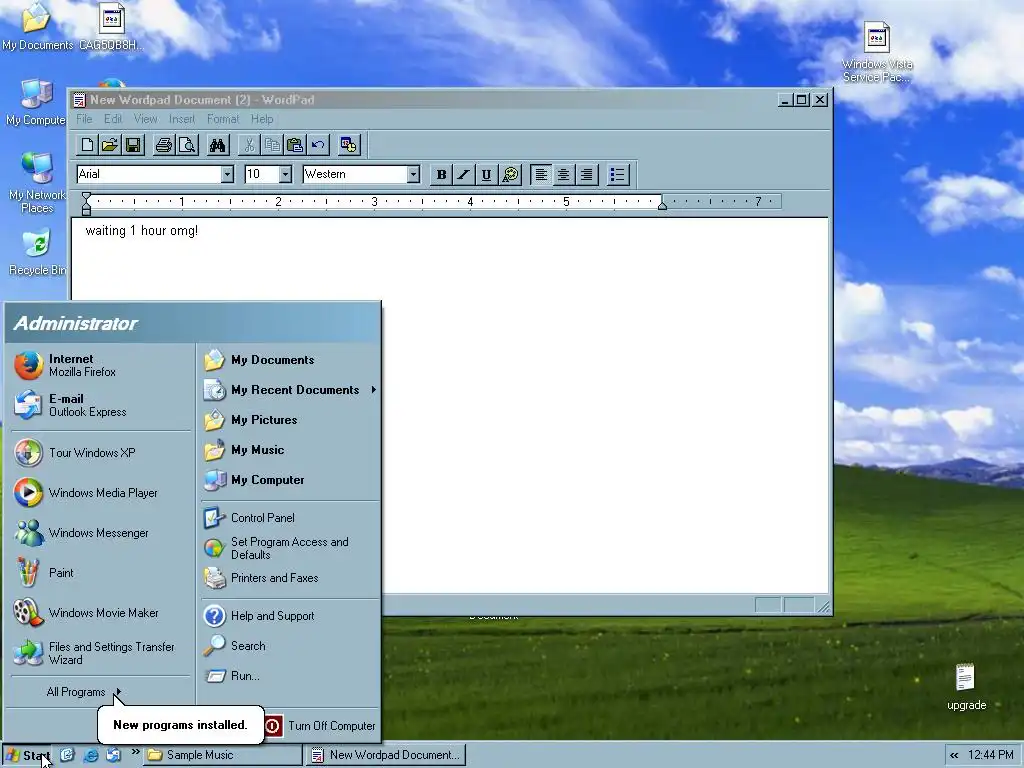The height and width of the screenshot is (768, 1024).
Task: Align text left
Action: [x=541, y=174]
